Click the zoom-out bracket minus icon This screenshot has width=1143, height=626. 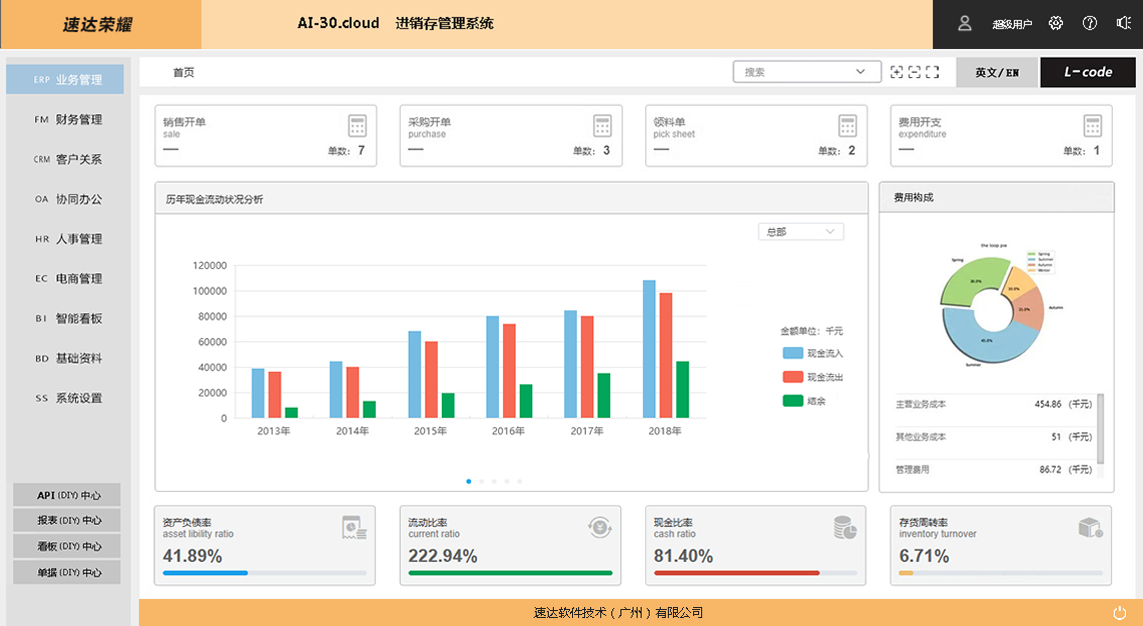(x=914, y=72)
